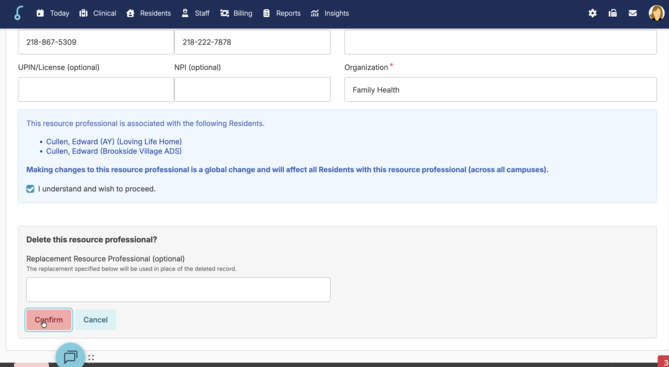Click the 'Replacement Resource Professional (optional)' label

tap(105, 259)
